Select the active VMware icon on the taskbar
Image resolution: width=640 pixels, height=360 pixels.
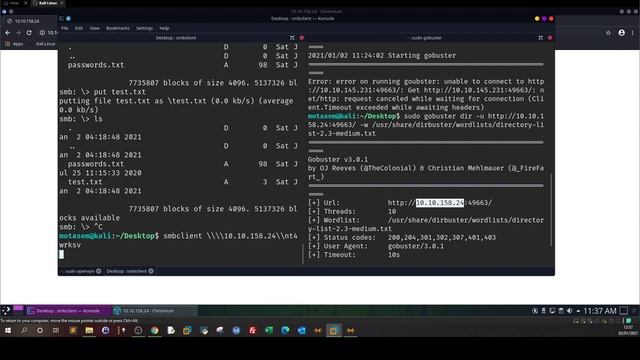point(333,331)
